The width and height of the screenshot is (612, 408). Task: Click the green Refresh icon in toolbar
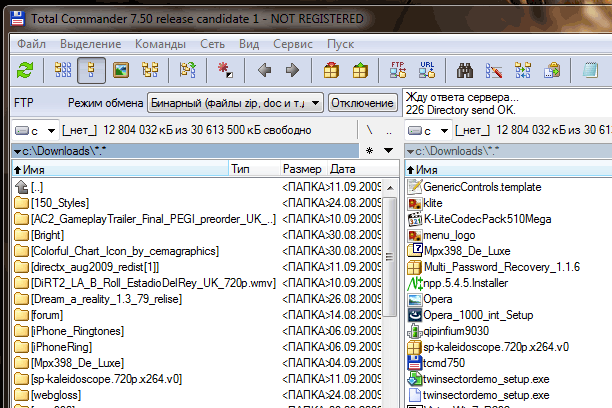pyautogui.click(x=25, y=70)
